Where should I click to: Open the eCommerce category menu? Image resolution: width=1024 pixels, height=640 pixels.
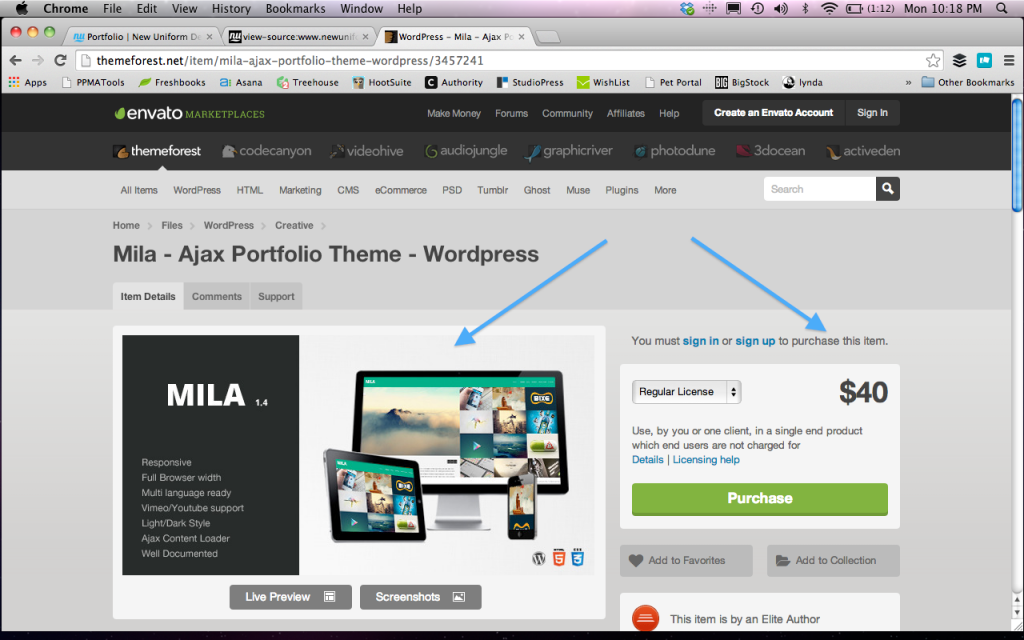tap(400, 190)
